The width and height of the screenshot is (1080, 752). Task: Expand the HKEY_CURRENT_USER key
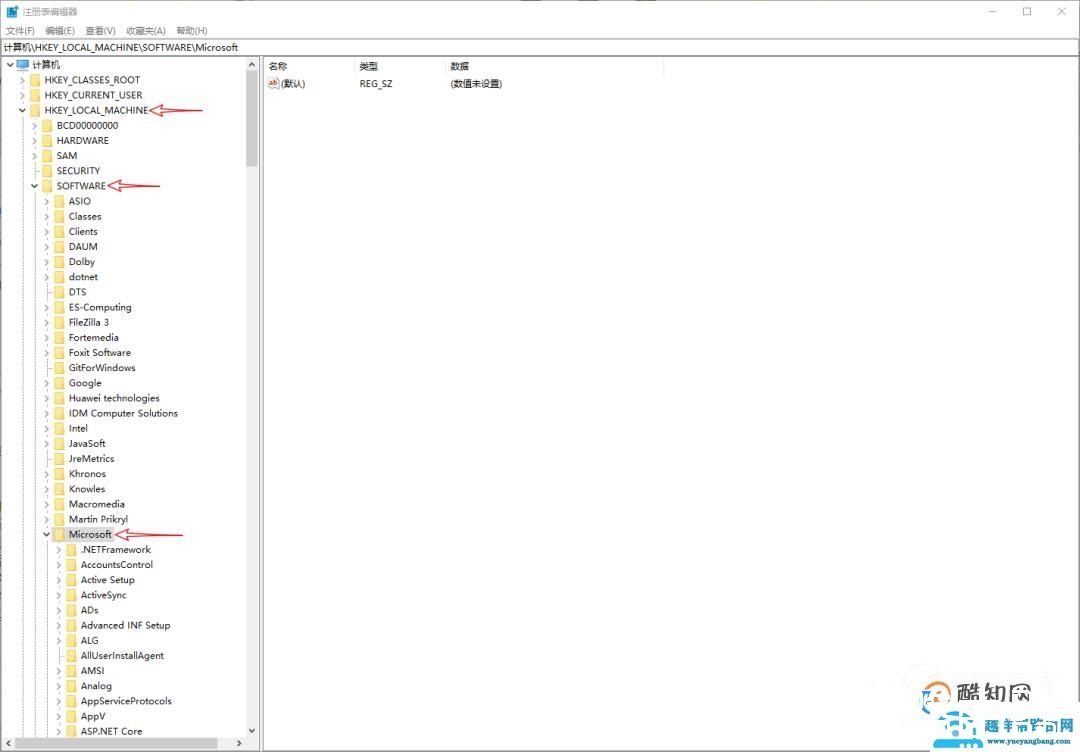(22, 94)
